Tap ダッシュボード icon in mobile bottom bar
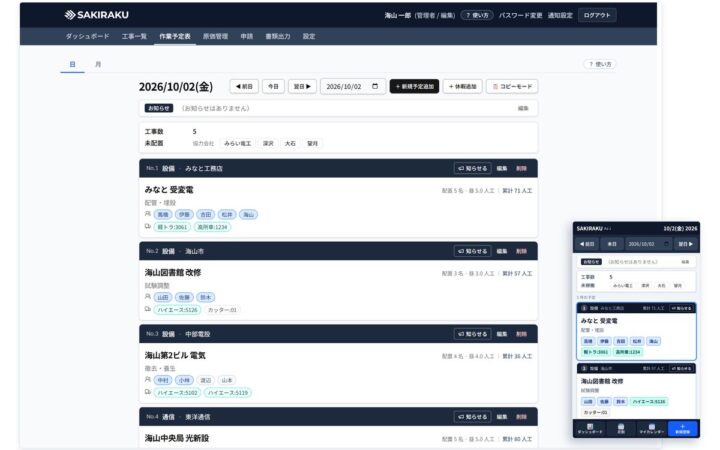This screenshot has height=450, width=720. [x=590, y=427]
